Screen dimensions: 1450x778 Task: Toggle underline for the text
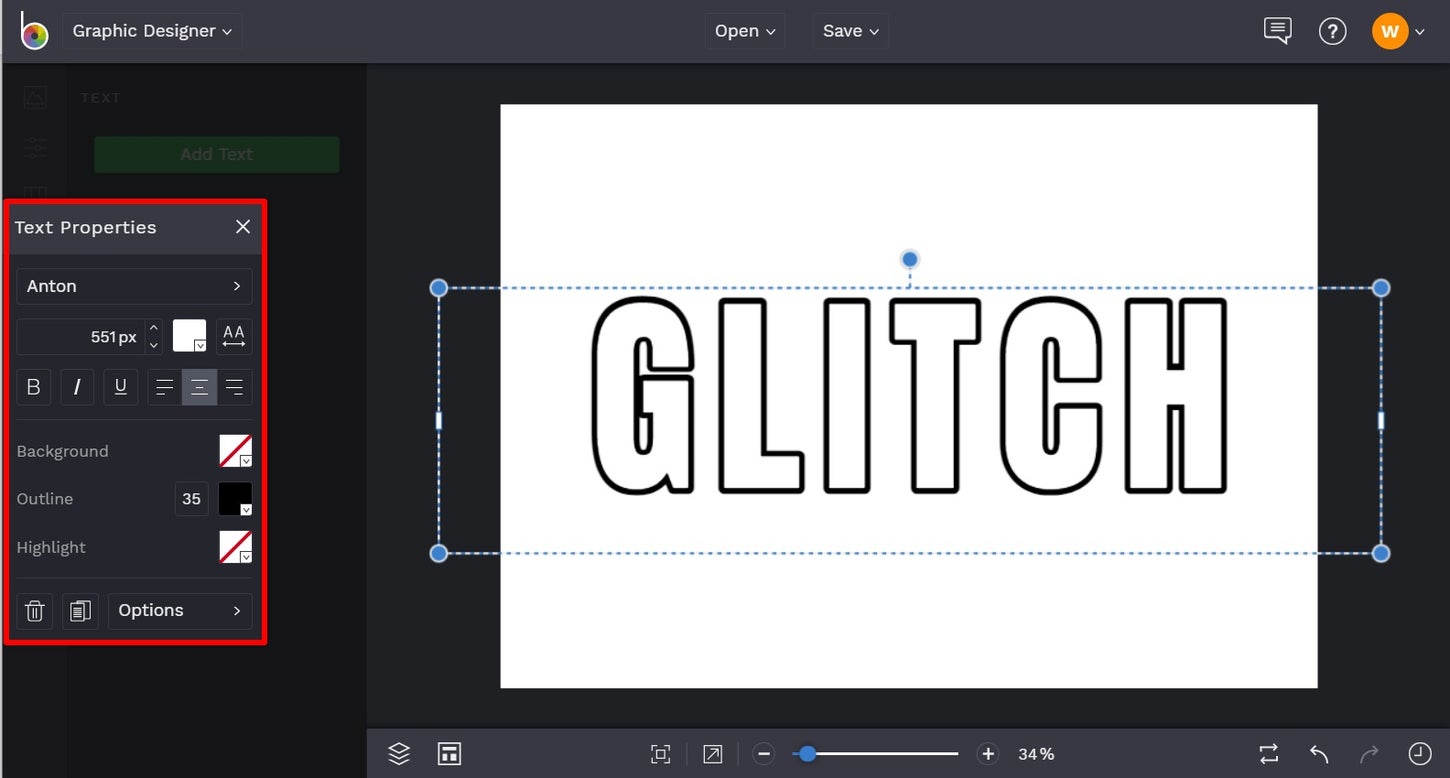120,387
